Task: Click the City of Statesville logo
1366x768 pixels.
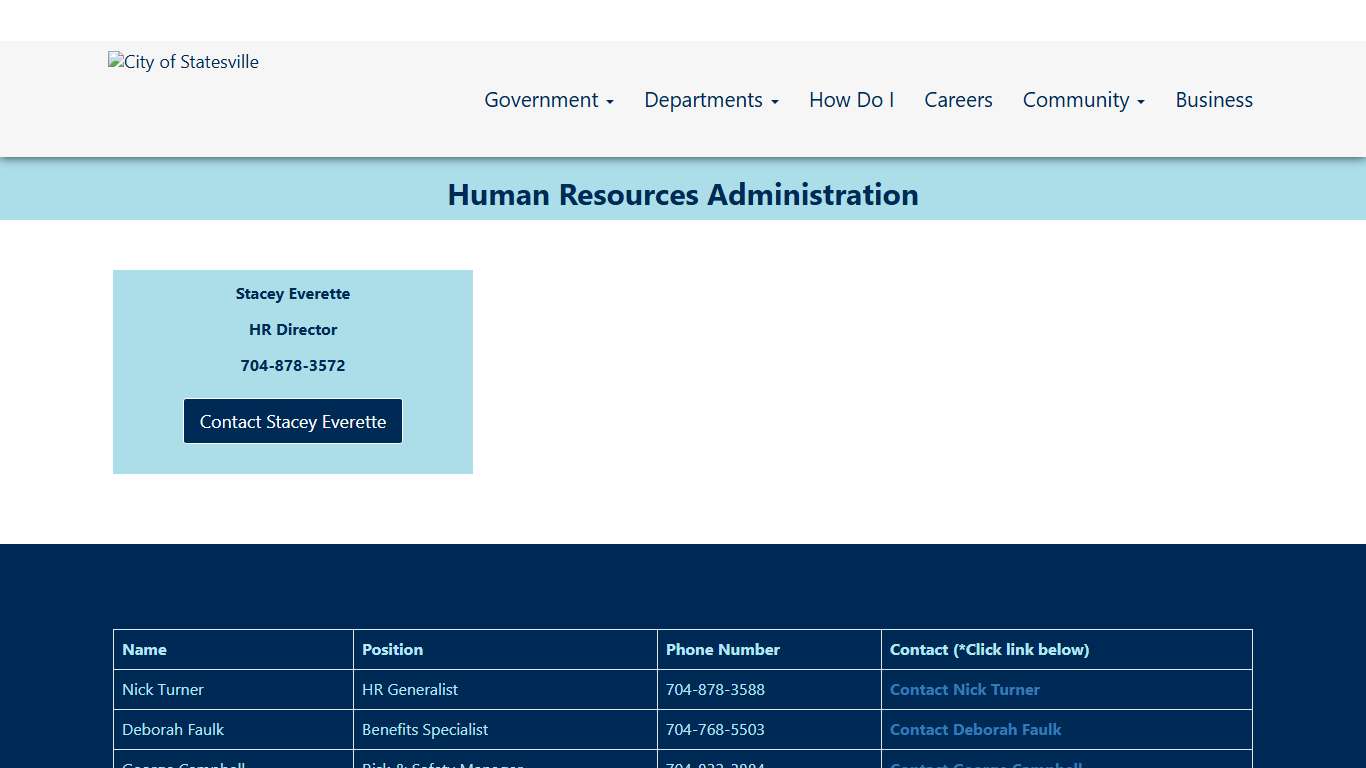Action: pos(183,62)
